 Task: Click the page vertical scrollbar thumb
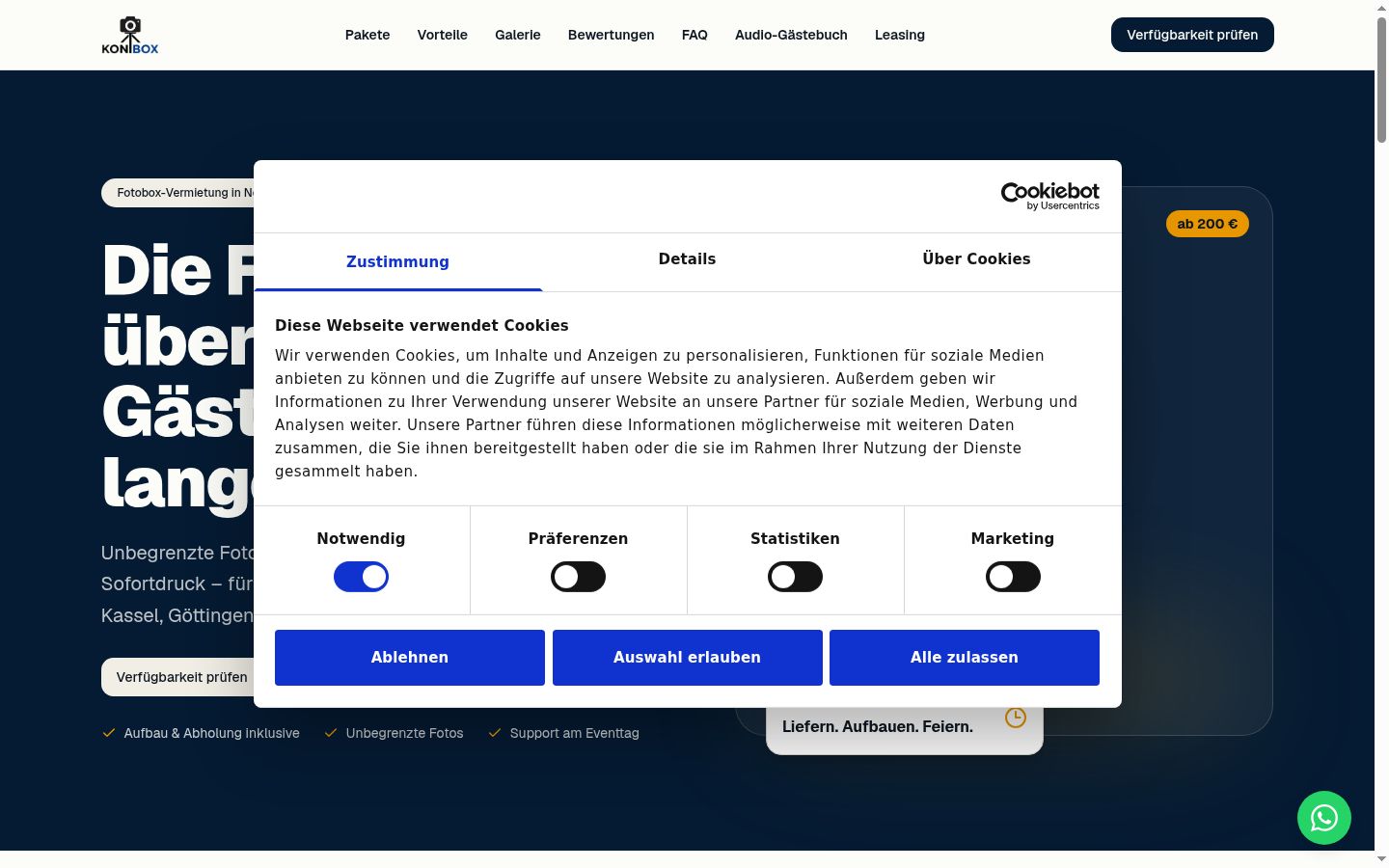click(x=1381, y=80)
